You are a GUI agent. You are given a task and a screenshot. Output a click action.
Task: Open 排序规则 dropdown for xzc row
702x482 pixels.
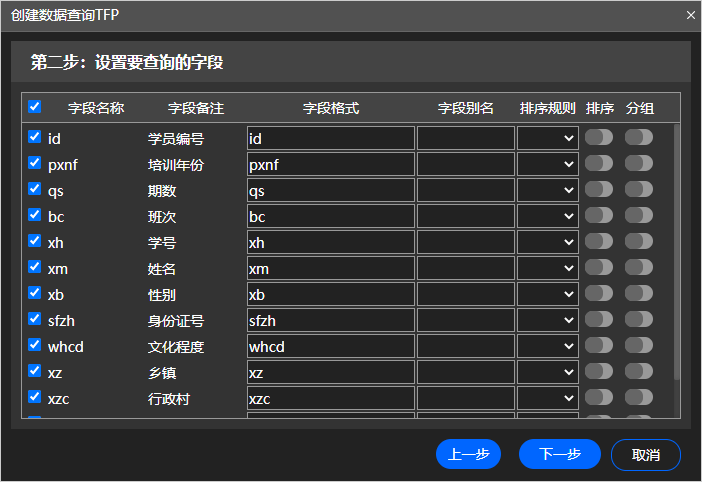pos(548,398)
